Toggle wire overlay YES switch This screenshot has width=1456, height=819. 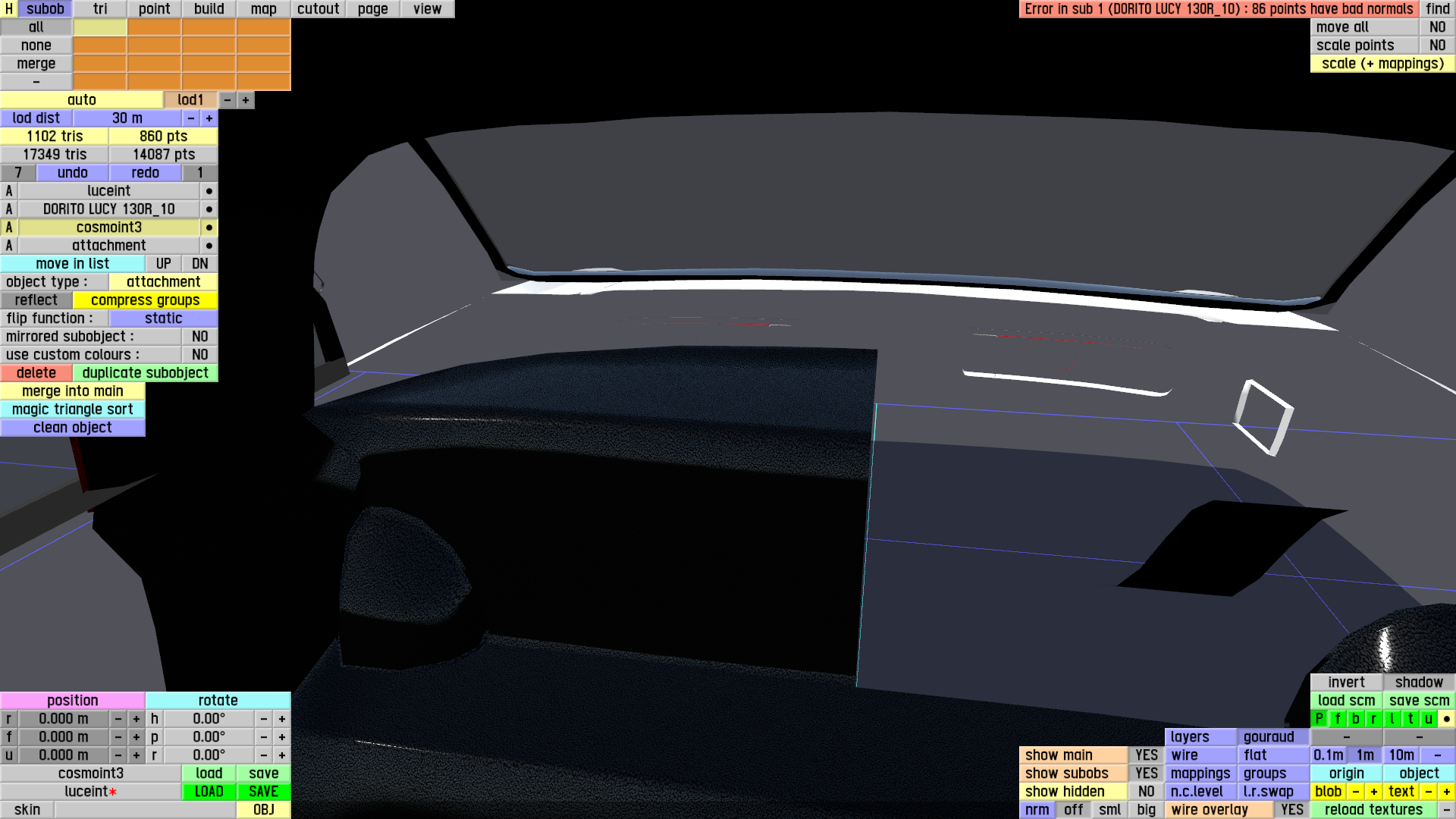click(1291, 810)
